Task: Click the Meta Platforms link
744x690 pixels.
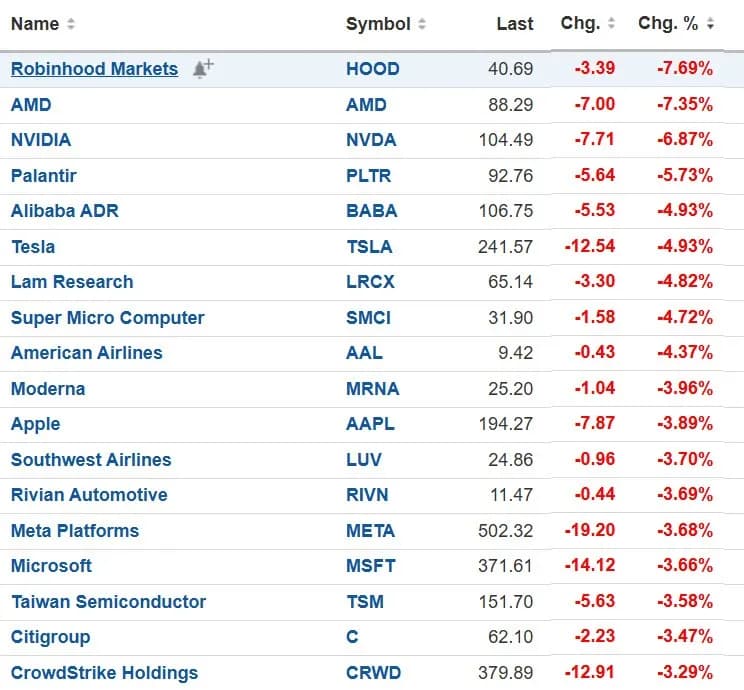Action: pyautogui.click(x=75, y=531)
